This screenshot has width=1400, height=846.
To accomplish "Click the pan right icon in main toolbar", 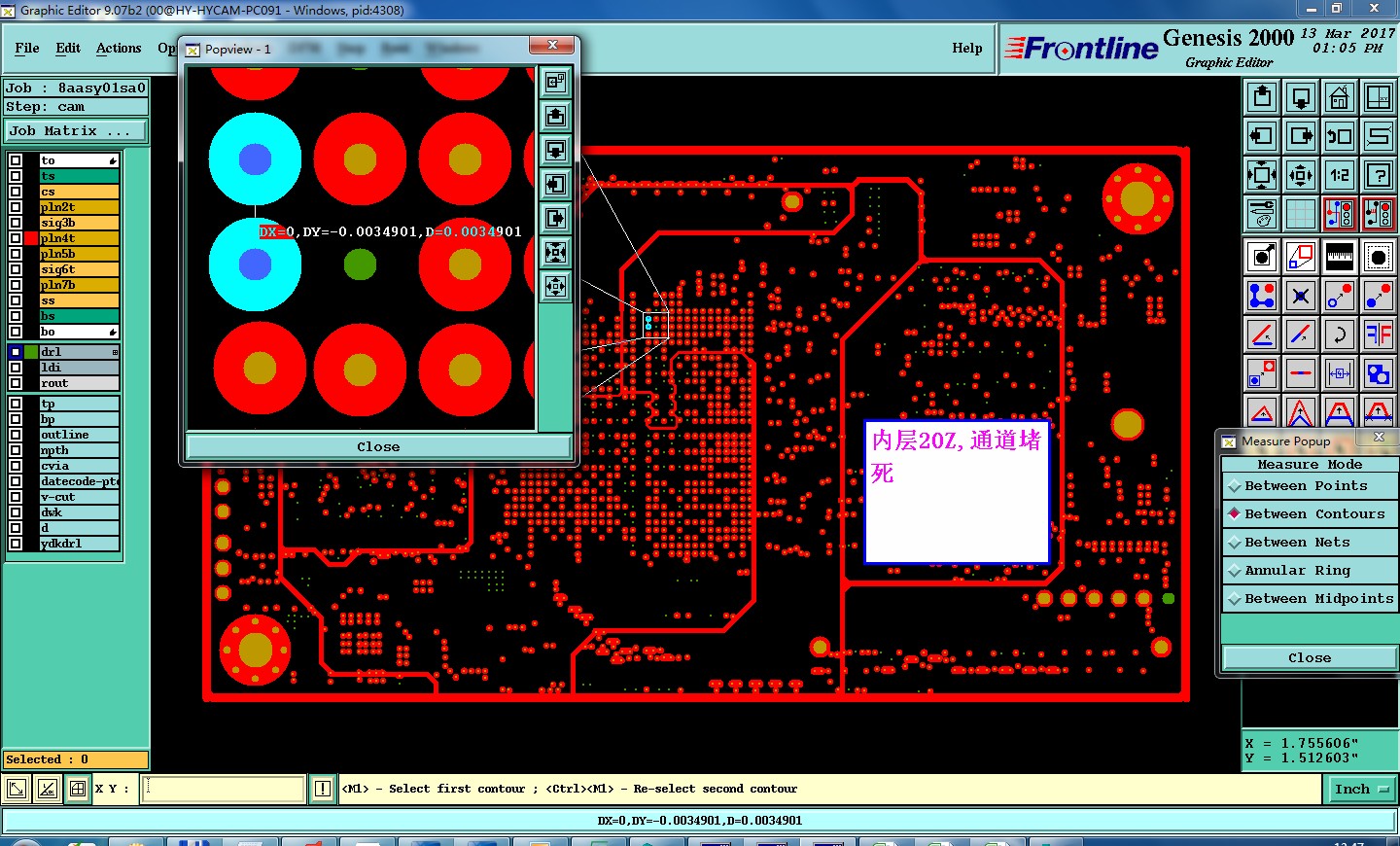I will click(x=1301, y=136).
